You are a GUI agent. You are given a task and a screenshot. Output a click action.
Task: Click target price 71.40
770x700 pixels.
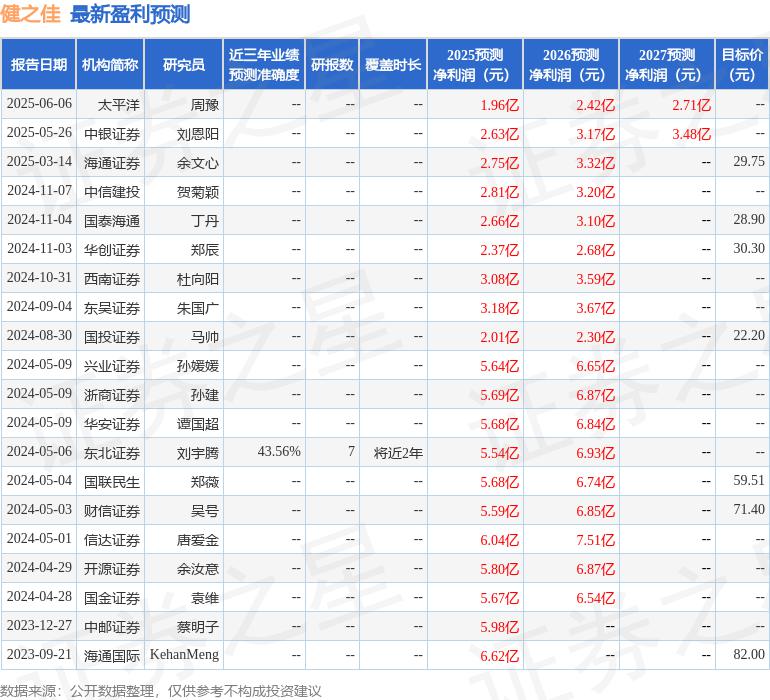pyautogui.click(x=749, y=509)
